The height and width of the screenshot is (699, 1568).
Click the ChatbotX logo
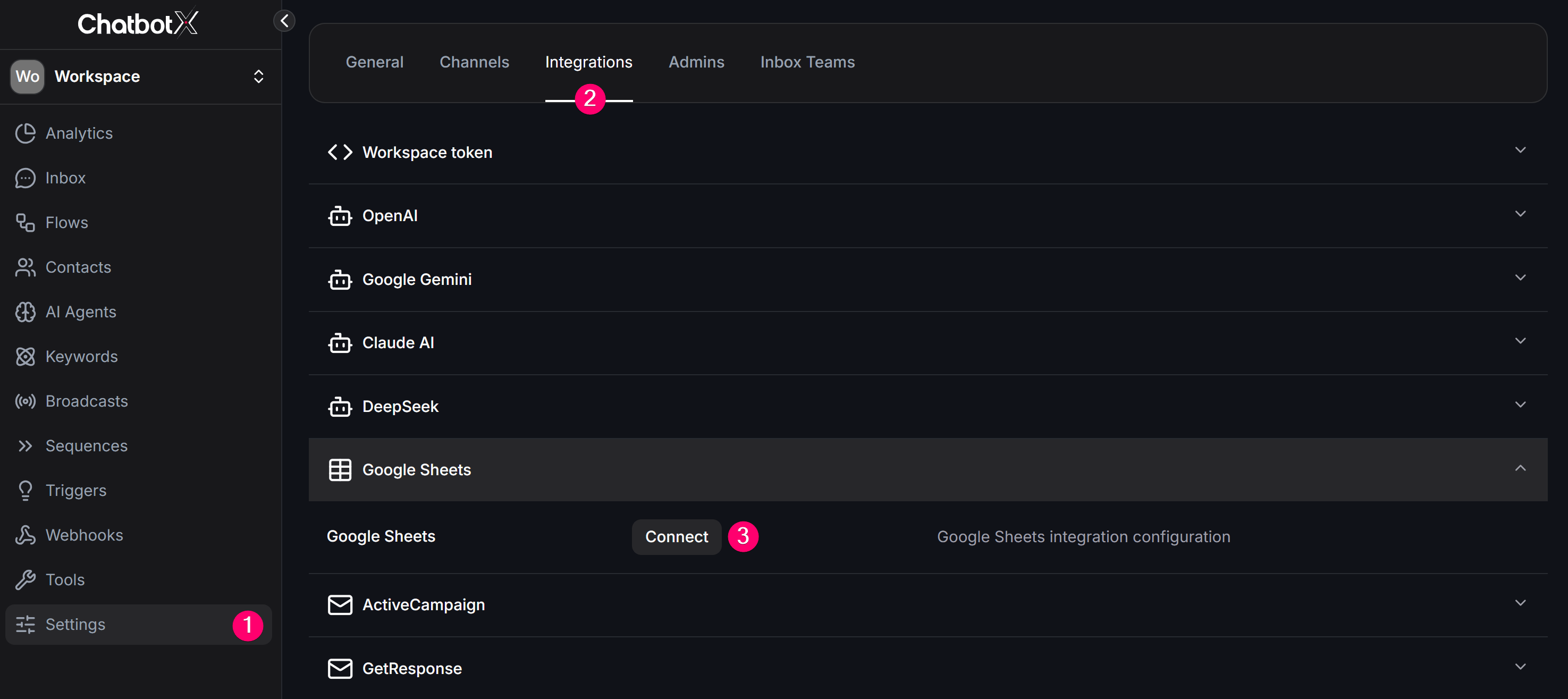click(x=138, y=23)
